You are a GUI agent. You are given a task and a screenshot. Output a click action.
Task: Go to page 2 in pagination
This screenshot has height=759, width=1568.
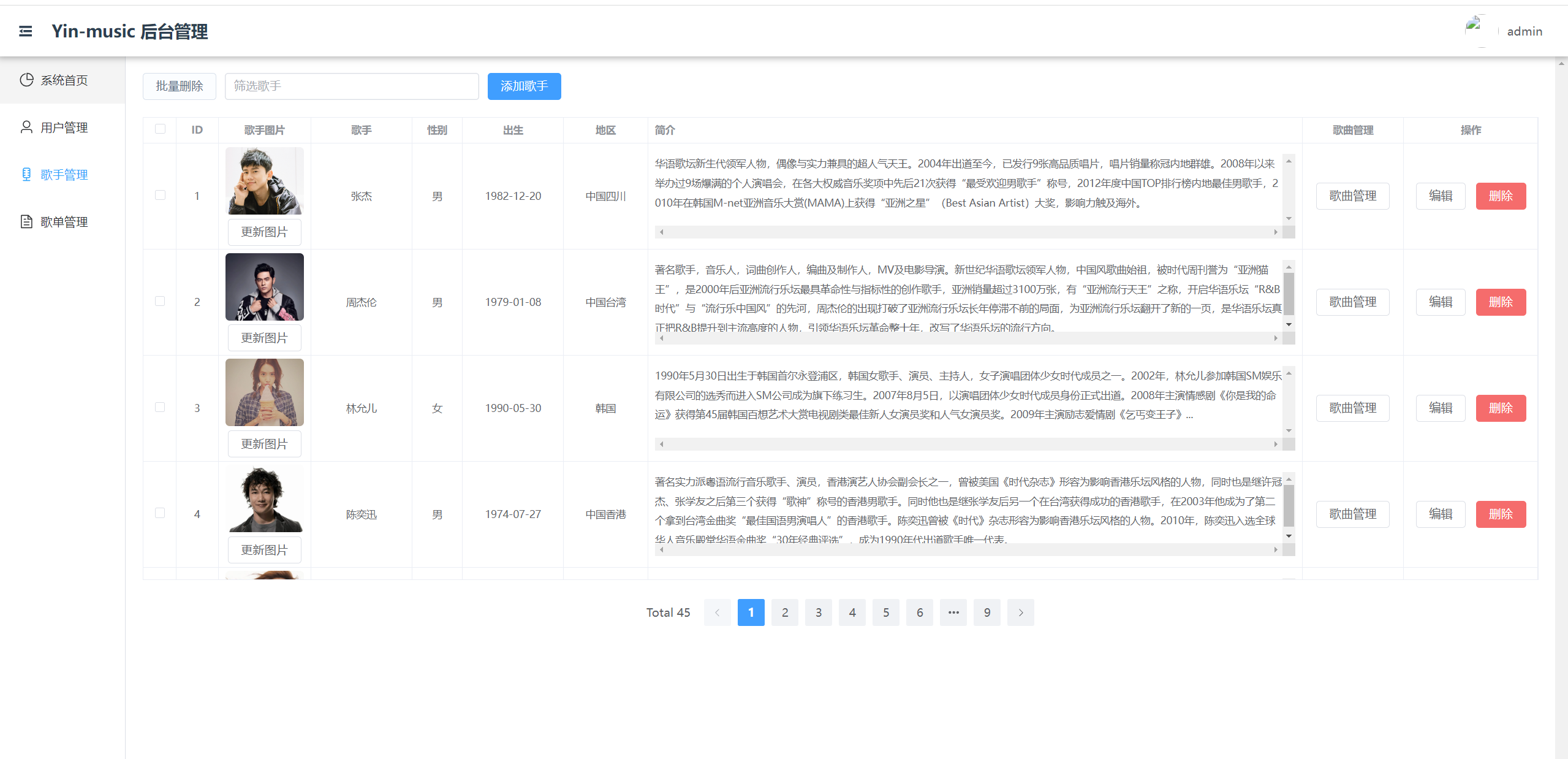coord(784,612)
